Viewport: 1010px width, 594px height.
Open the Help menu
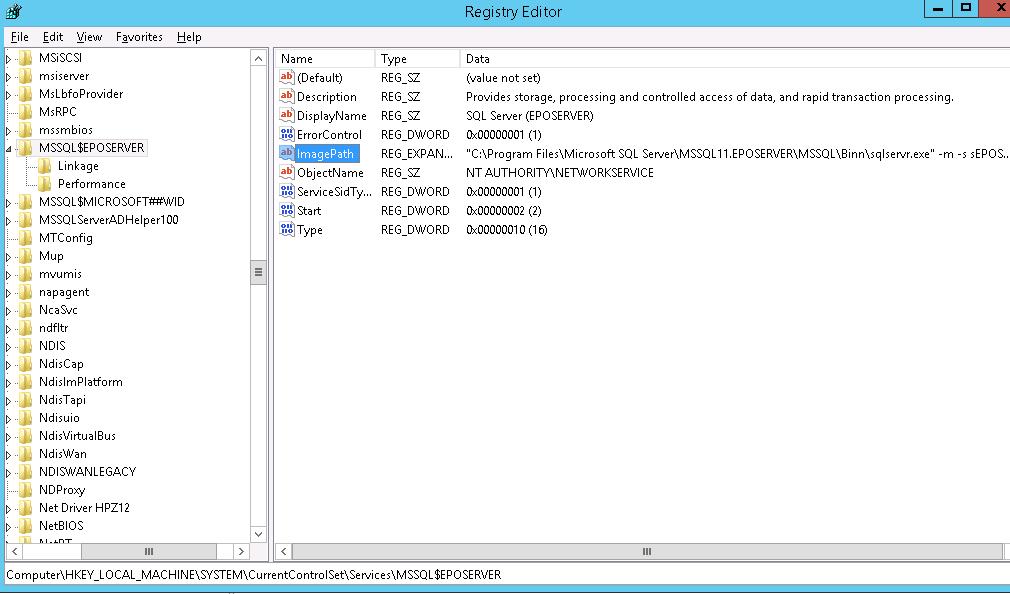tap(189, 37)
